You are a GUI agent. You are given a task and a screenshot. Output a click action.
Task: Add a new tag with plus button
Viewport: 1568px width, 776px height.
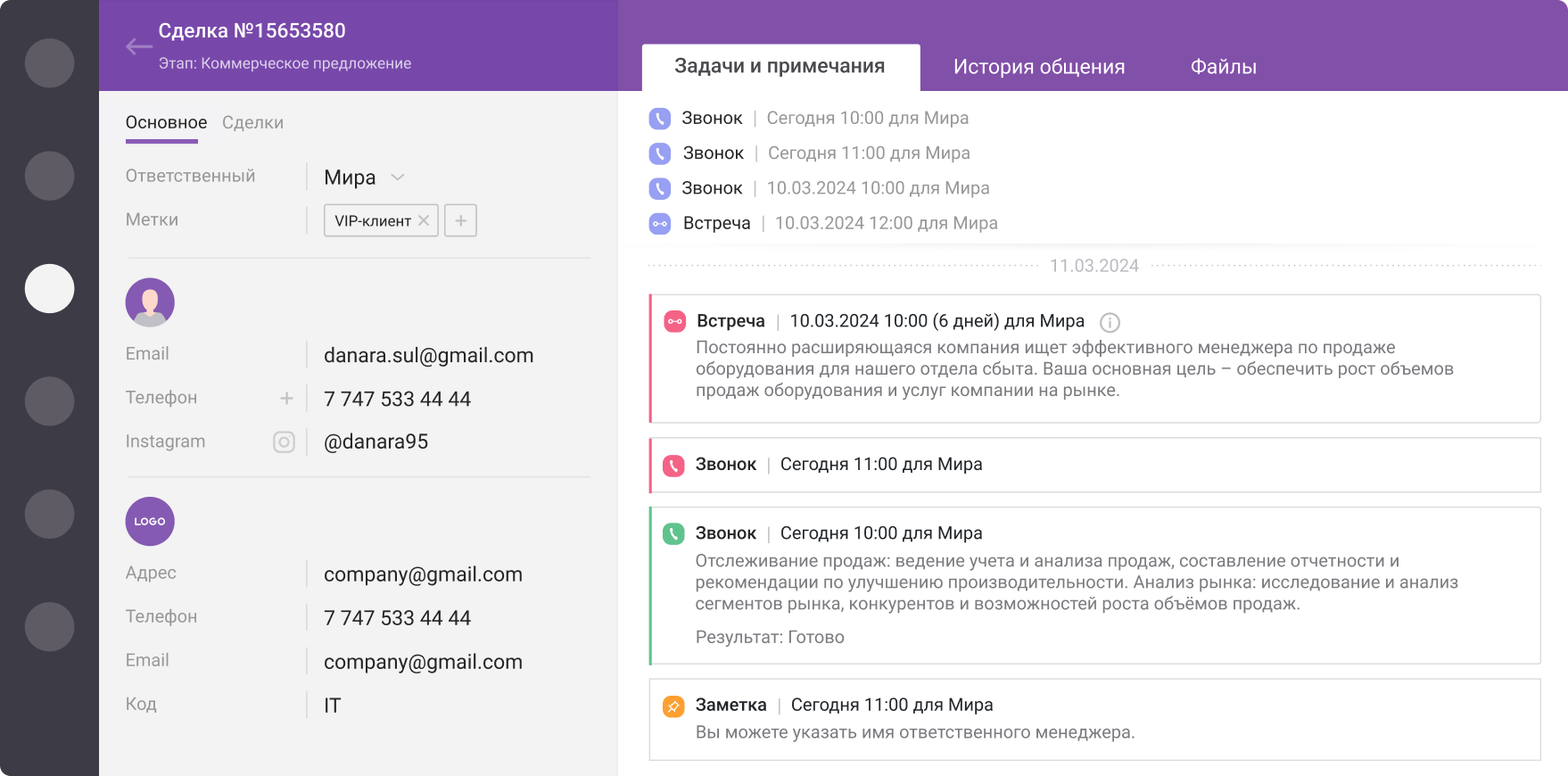(x=460, y=220)
